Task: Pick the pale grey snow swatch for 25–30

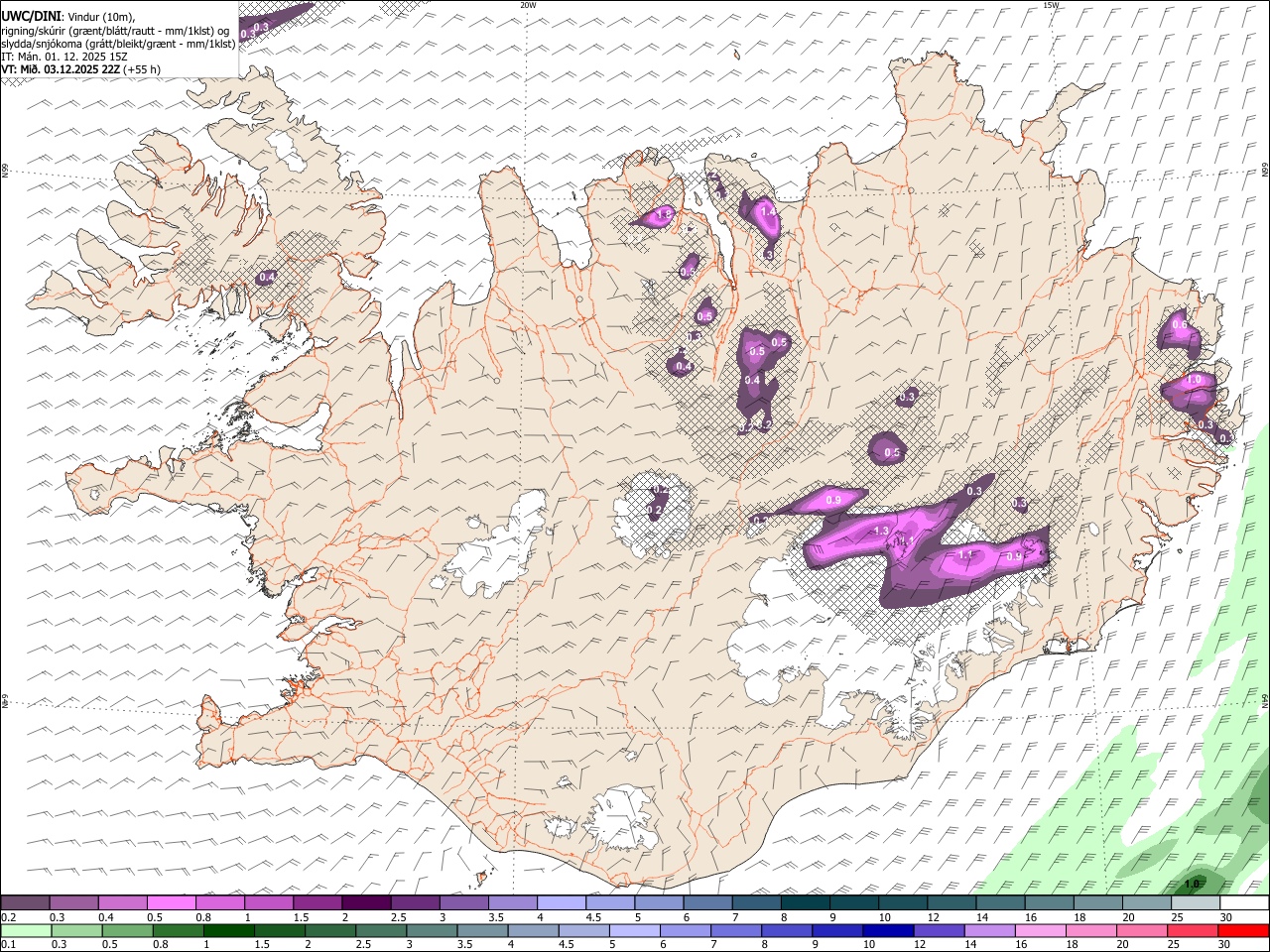Action: pyautogui.click(x=1195, y=902)
